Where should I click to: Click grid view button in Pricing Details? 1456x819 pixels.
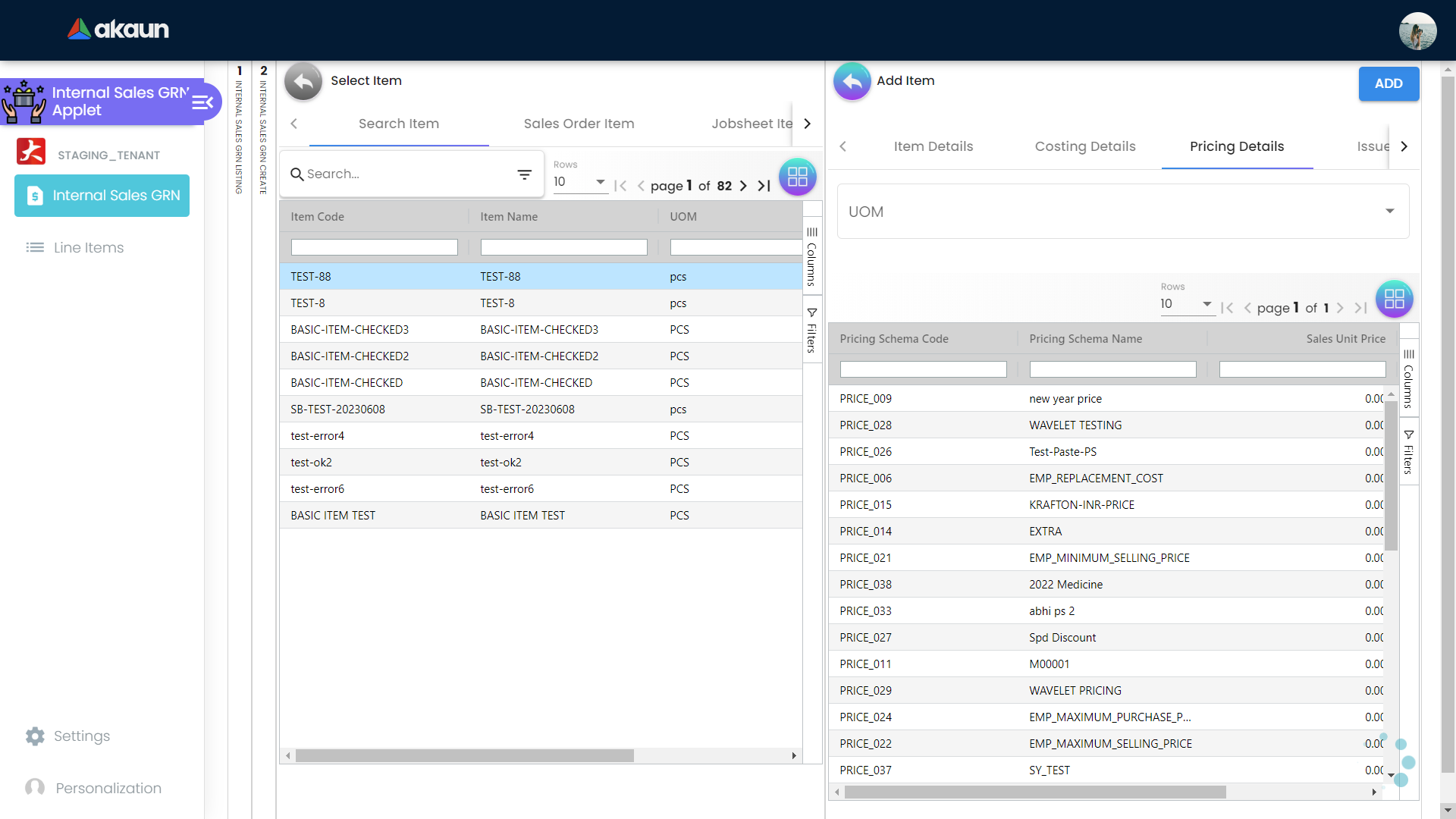[1394, 299]
